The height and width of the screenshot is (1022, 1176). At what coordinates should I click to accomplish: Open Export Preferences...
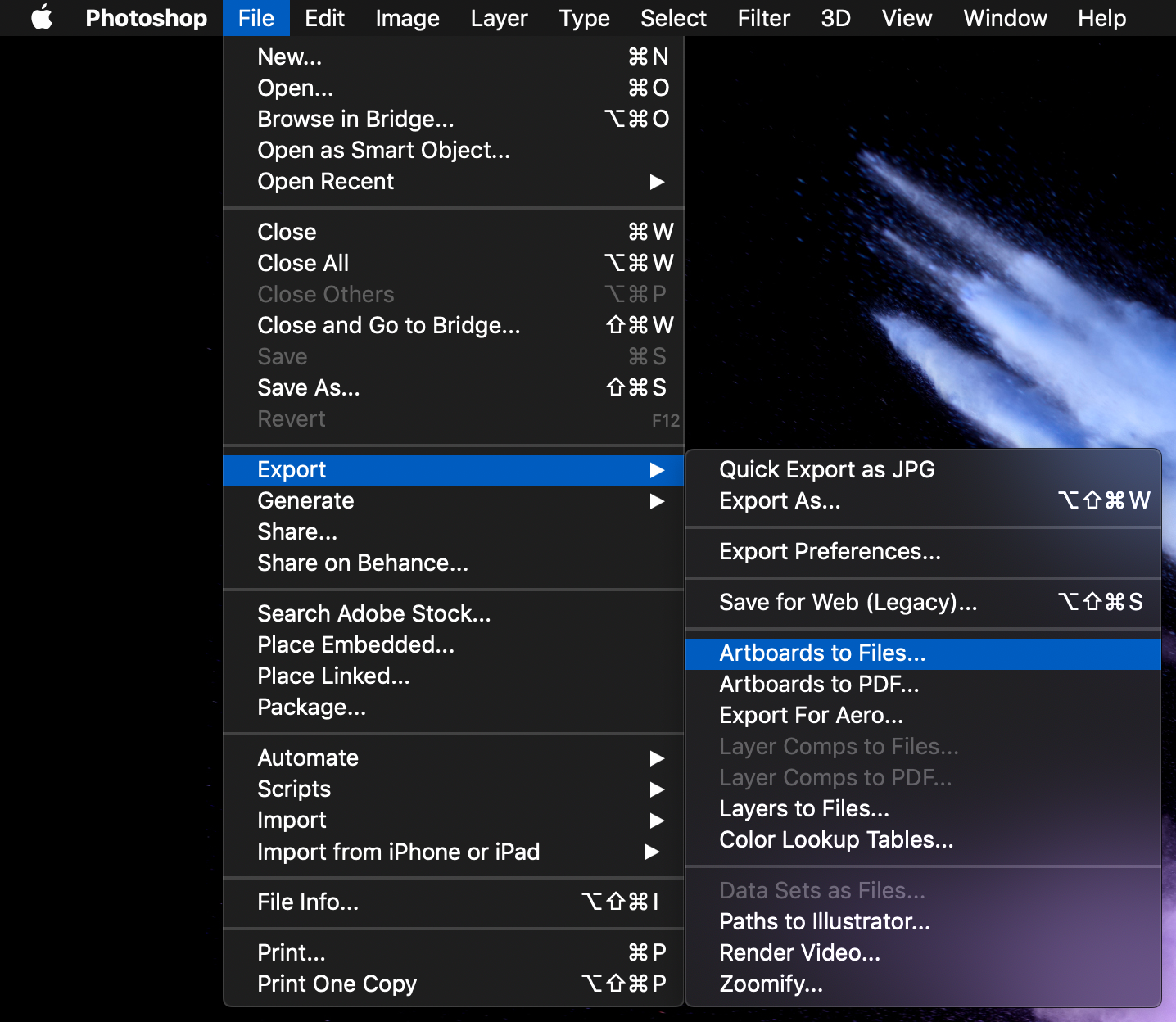(x=923, y=551)
